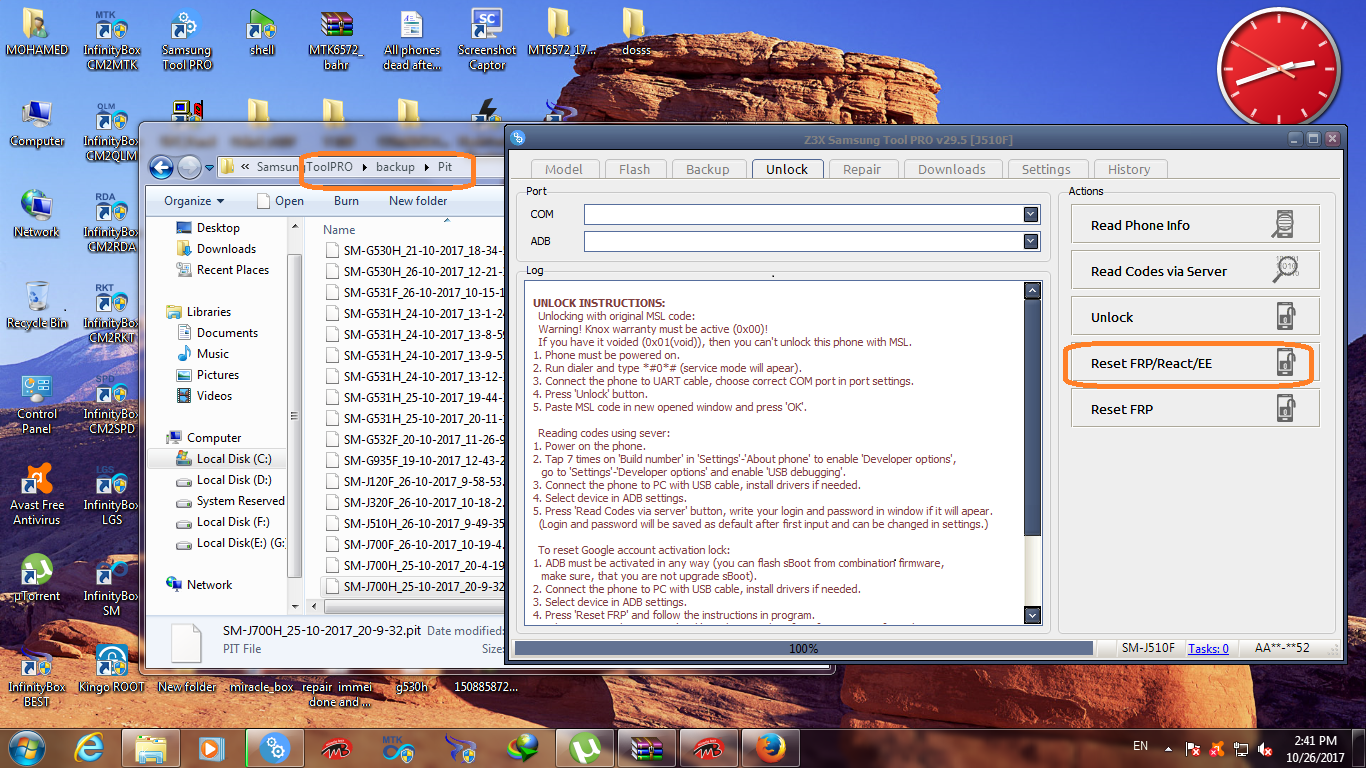Switch to the Backup tab
Screen dimensions: 1366x768
coord(708,169)
